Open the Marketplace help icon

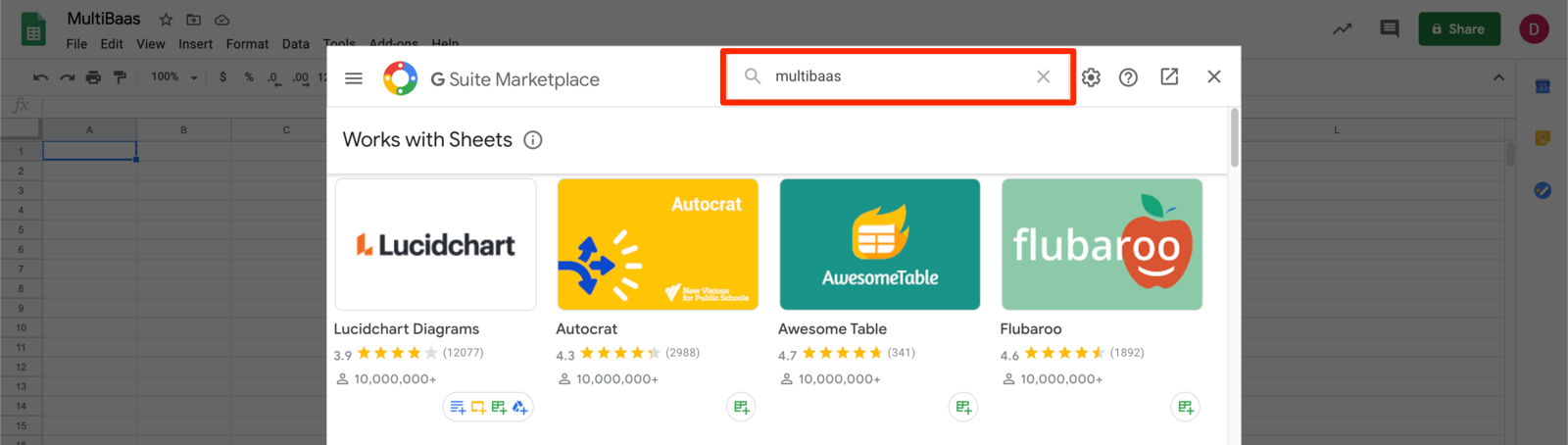[1128, 77]
